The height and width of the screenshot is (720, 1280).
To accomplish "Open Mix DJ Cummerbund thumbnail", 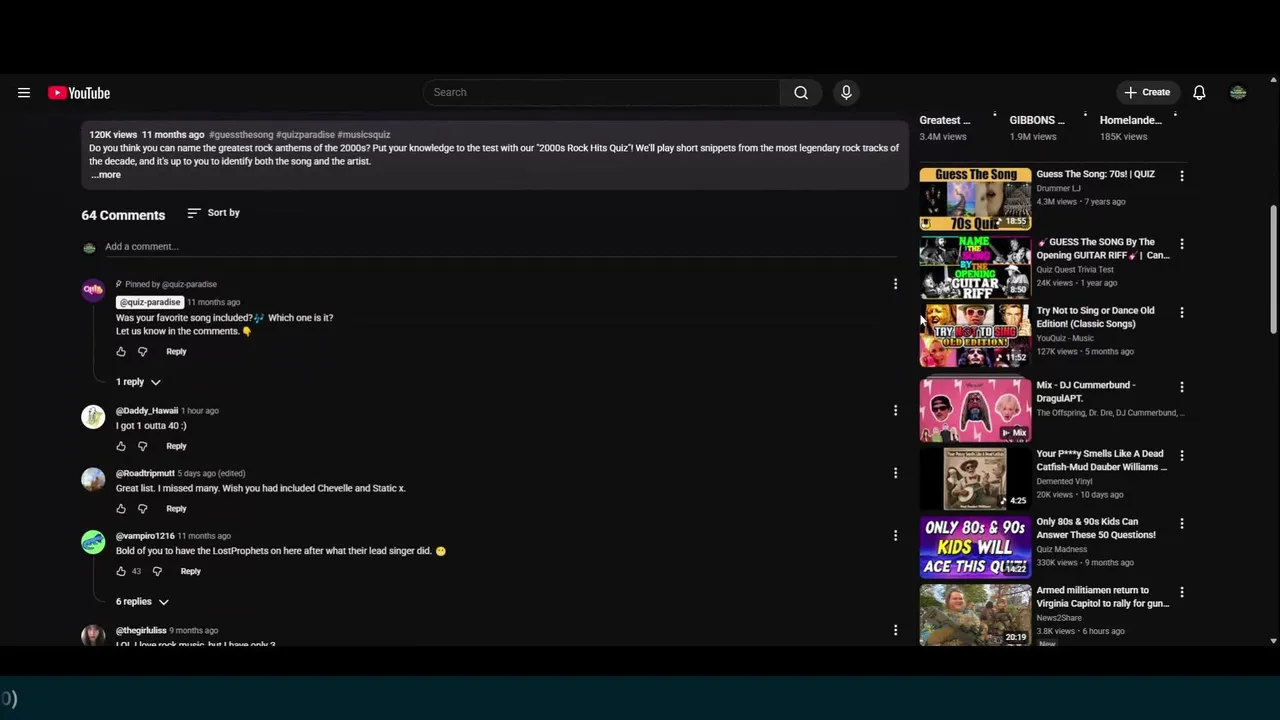I will [x=975, y=410].
